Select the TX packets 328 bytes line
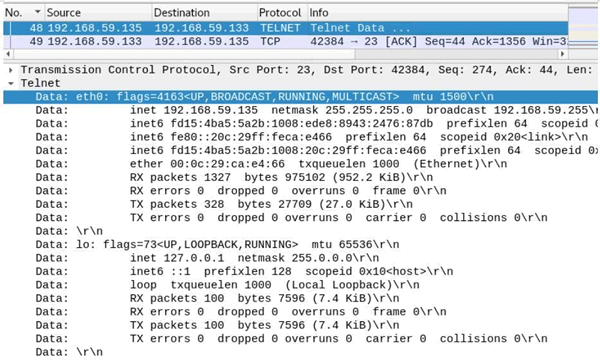This screenshot has height=360, width=600. click(x=300, y=204)
